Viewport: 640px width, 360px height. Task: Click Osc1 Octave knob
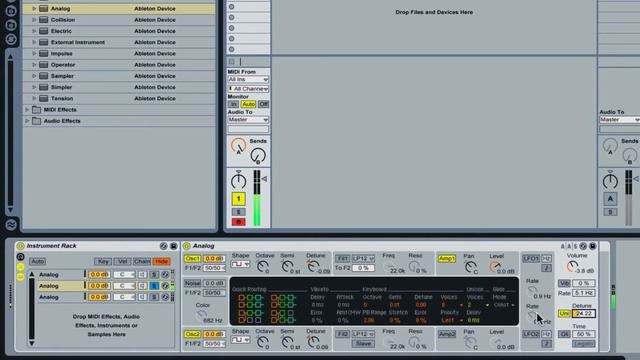pyautogui.click(x=262, y=267)
